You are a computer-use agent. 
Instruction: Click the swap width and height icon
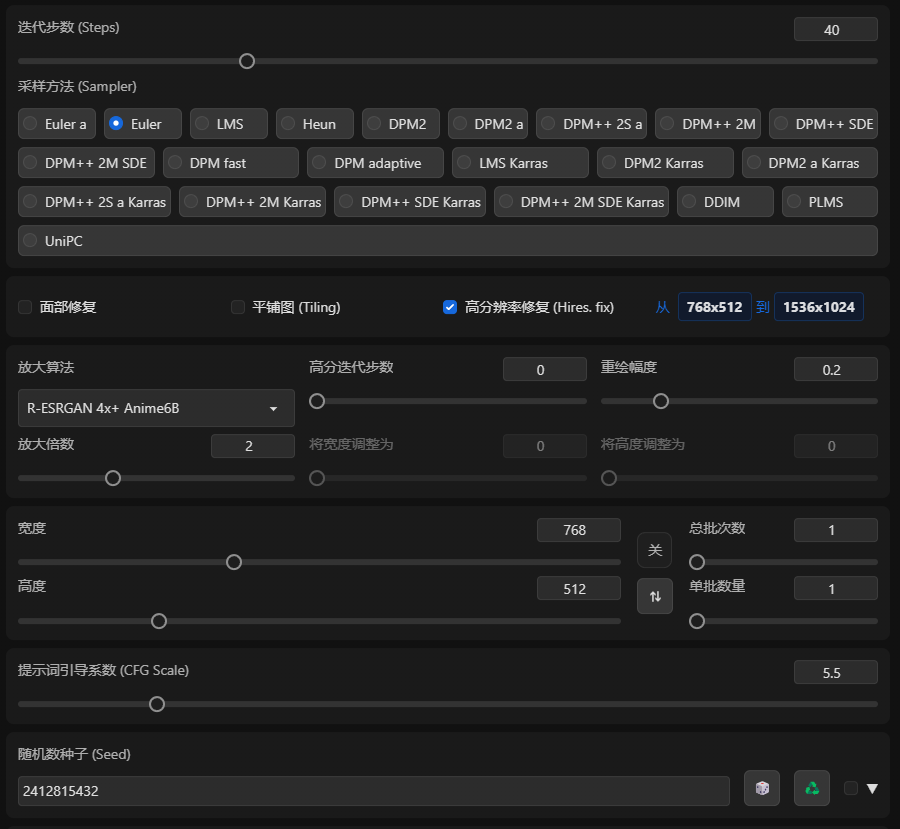pos(655,596)
